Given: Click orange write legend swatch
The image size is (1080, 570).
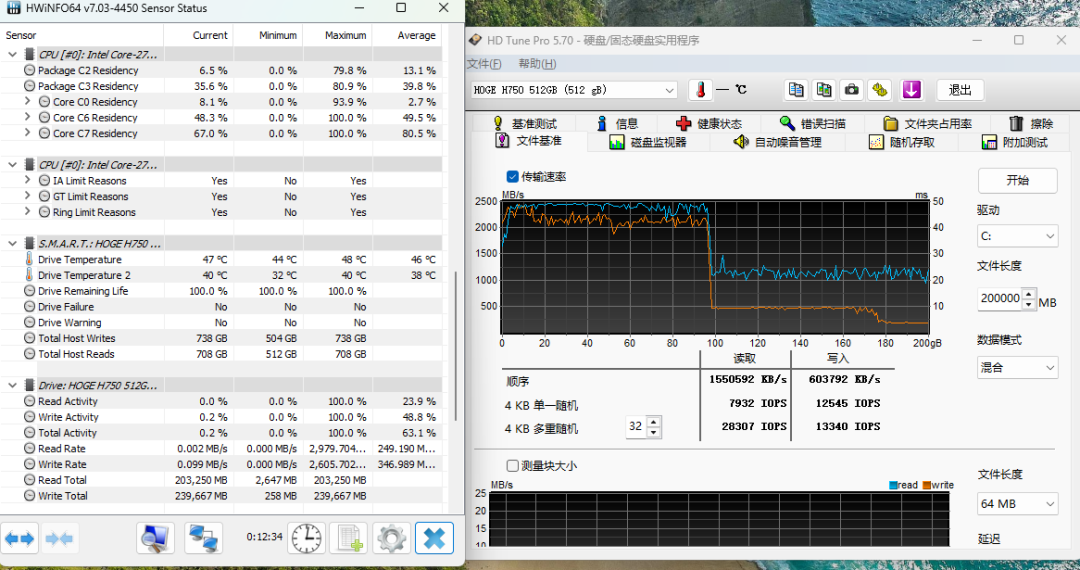Looking at the screenshot, I should [x=926, y=485].
